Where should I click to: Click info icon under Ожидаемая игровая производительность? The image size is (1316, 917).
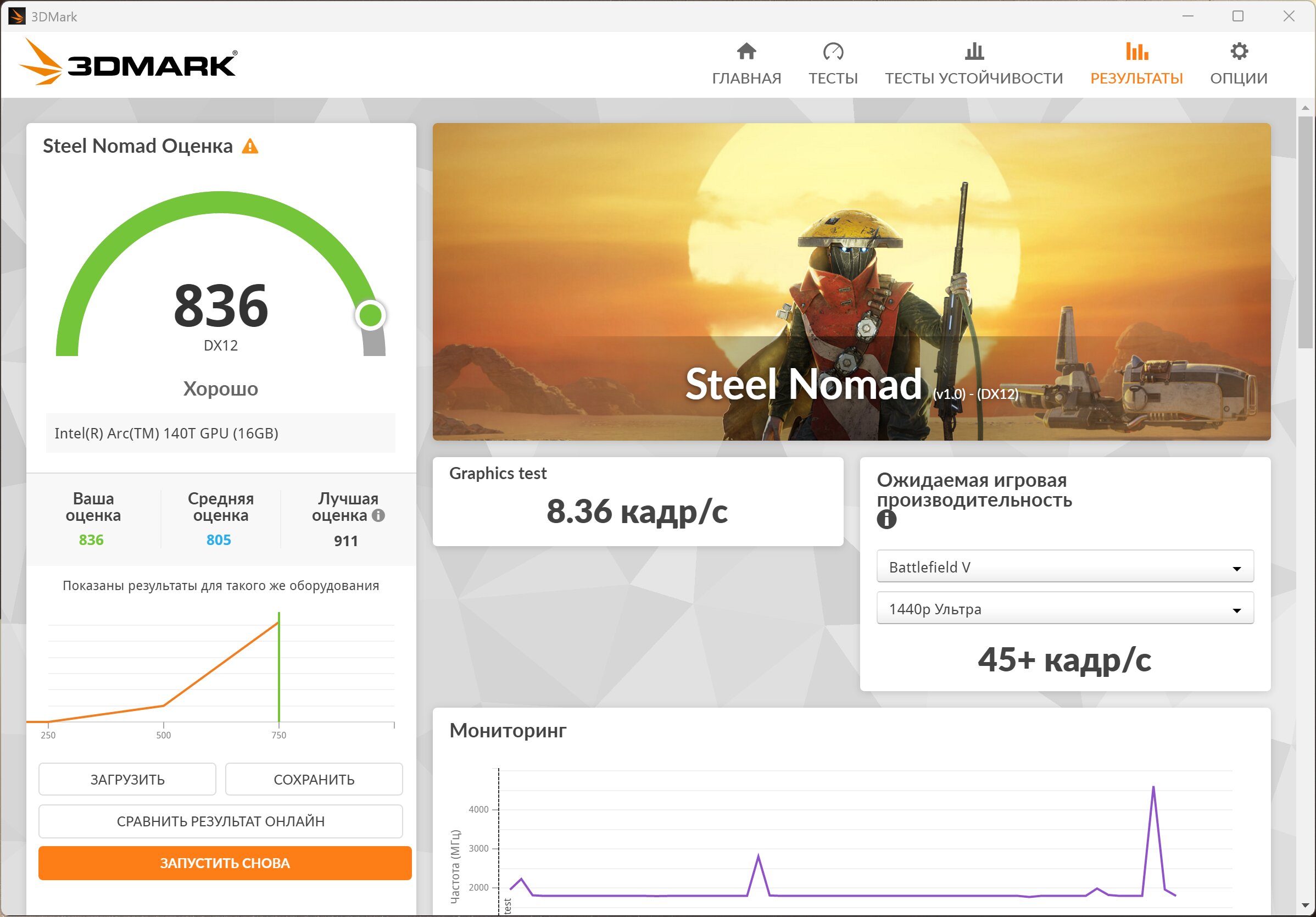(886, 520)
